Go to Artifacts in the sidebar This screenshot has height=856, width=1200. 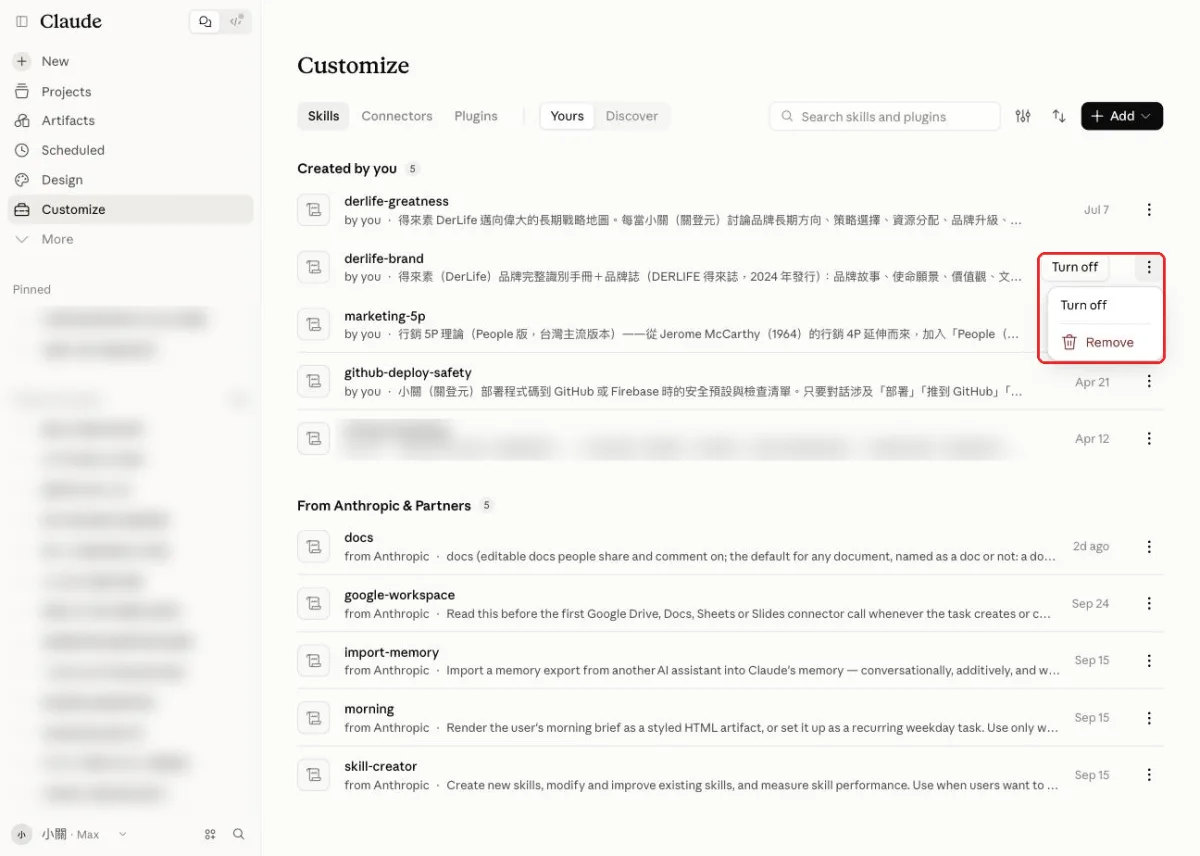click(130, 120)
